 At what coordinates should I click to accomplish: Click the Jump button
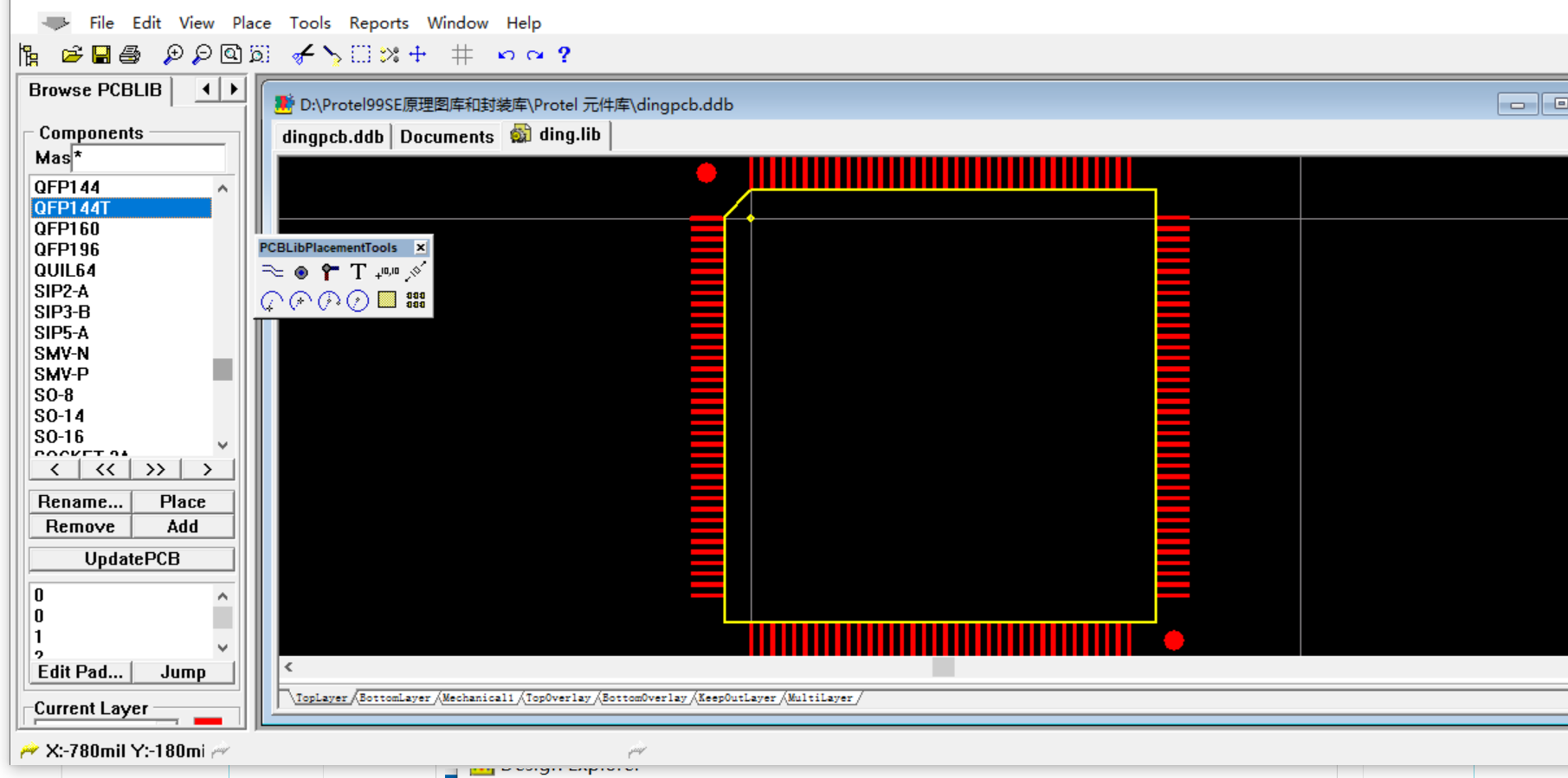(183, 672)
